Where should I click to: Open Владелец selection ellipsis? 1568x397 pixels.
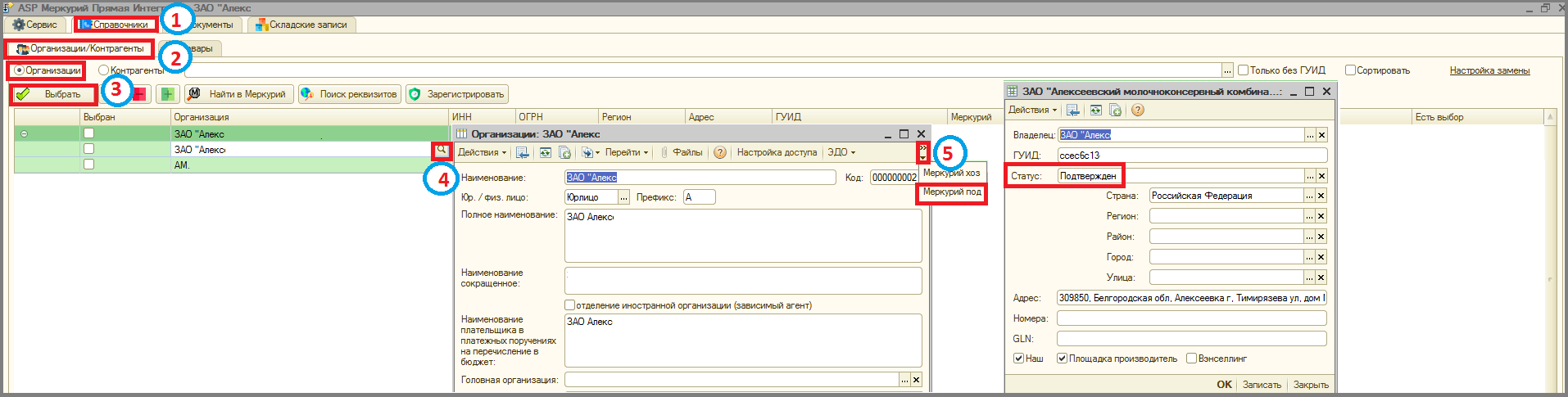pos(1309,134)
